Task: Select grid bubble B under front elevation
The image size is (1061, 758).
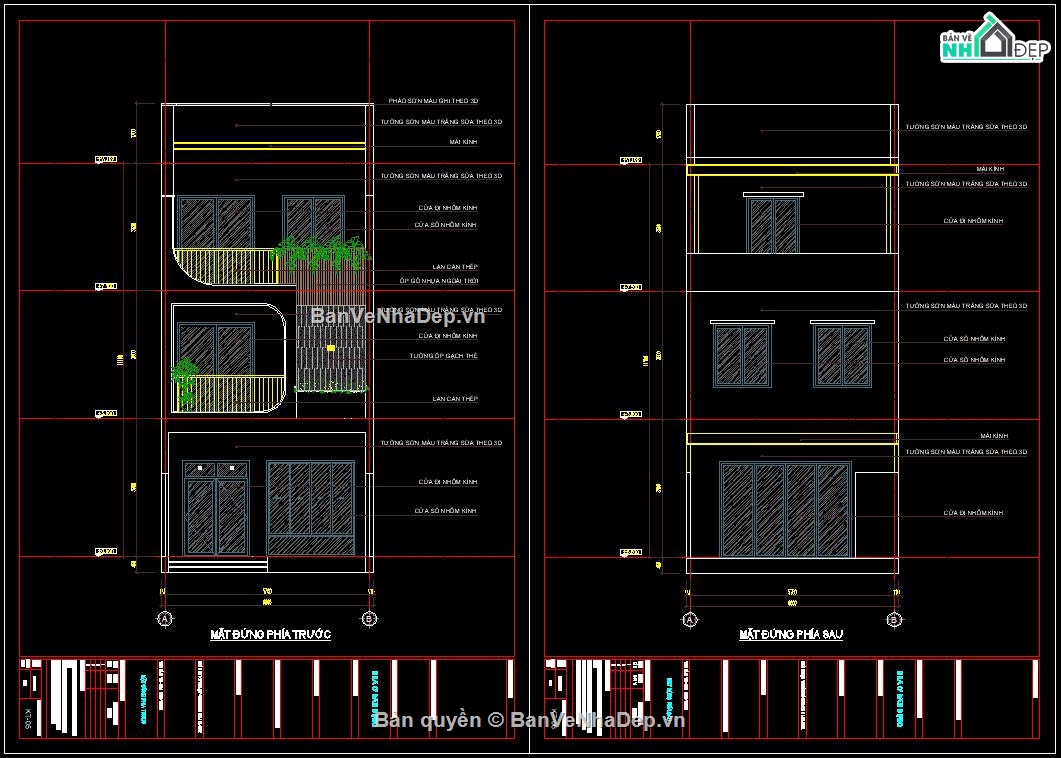Action: coord(369,619)
